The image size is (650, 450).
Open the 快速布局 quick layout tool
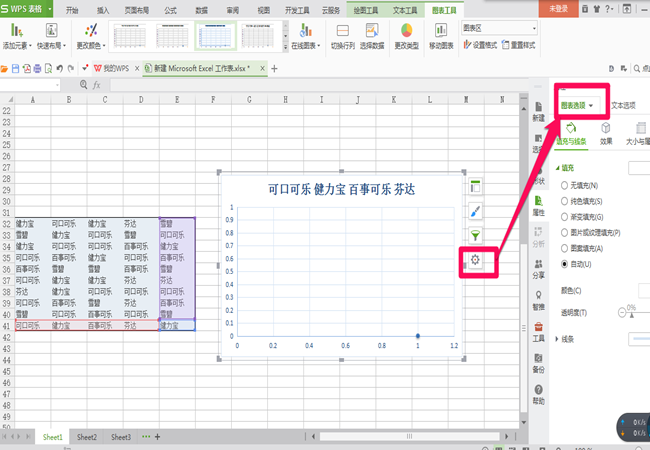[51, 36]
